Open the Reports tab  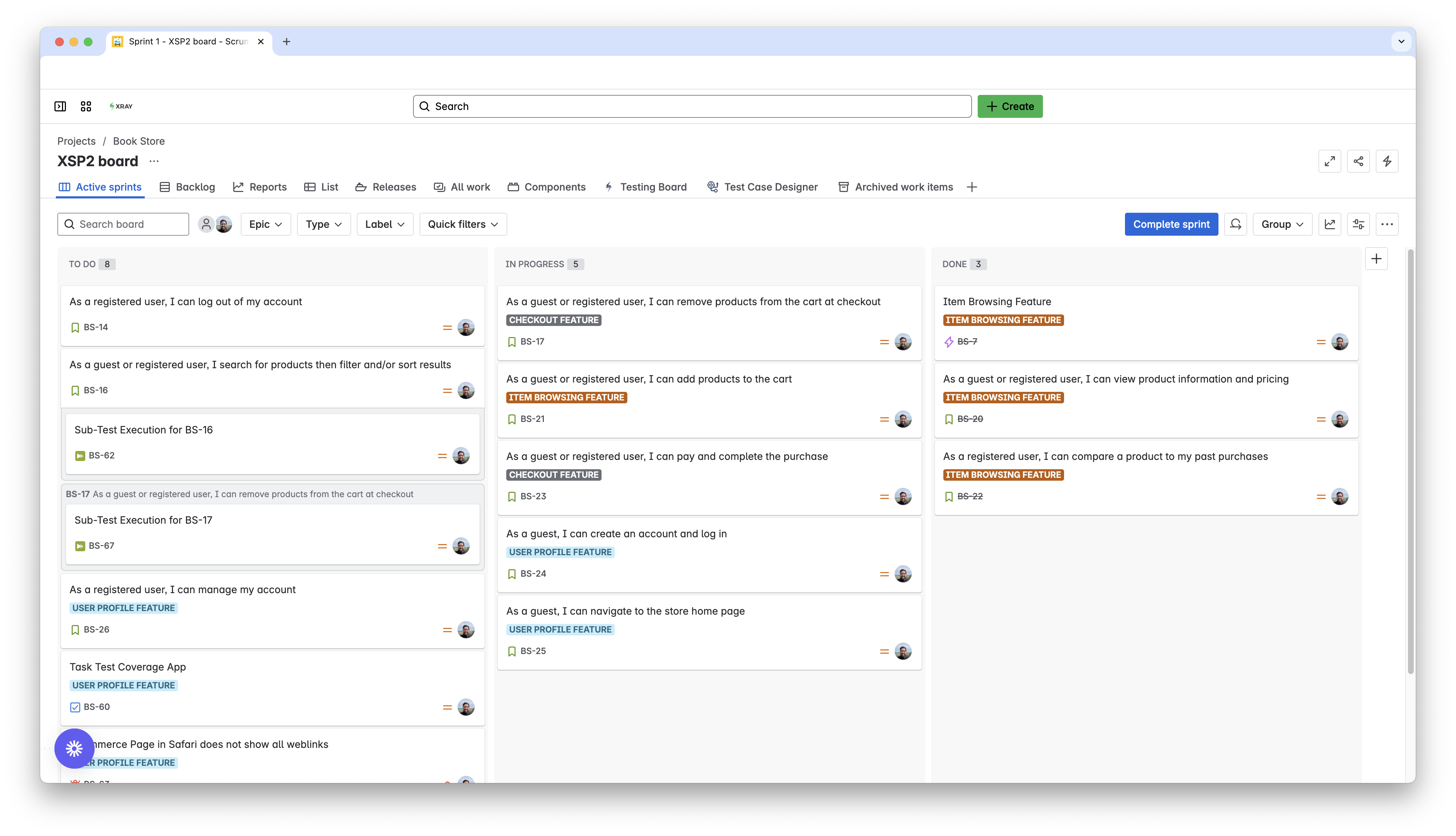coord(259,187)
